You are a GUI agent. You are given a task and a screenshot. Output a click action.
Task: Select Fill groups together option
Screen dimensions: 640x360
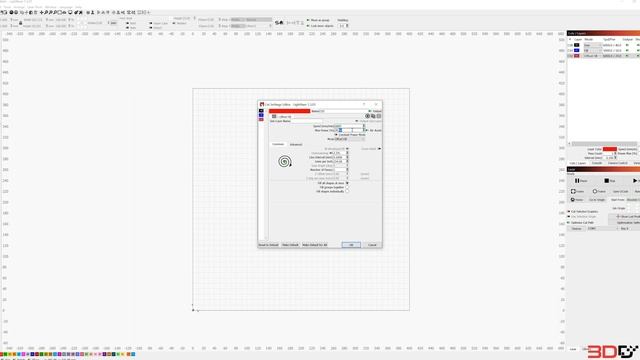pos(347,187)
